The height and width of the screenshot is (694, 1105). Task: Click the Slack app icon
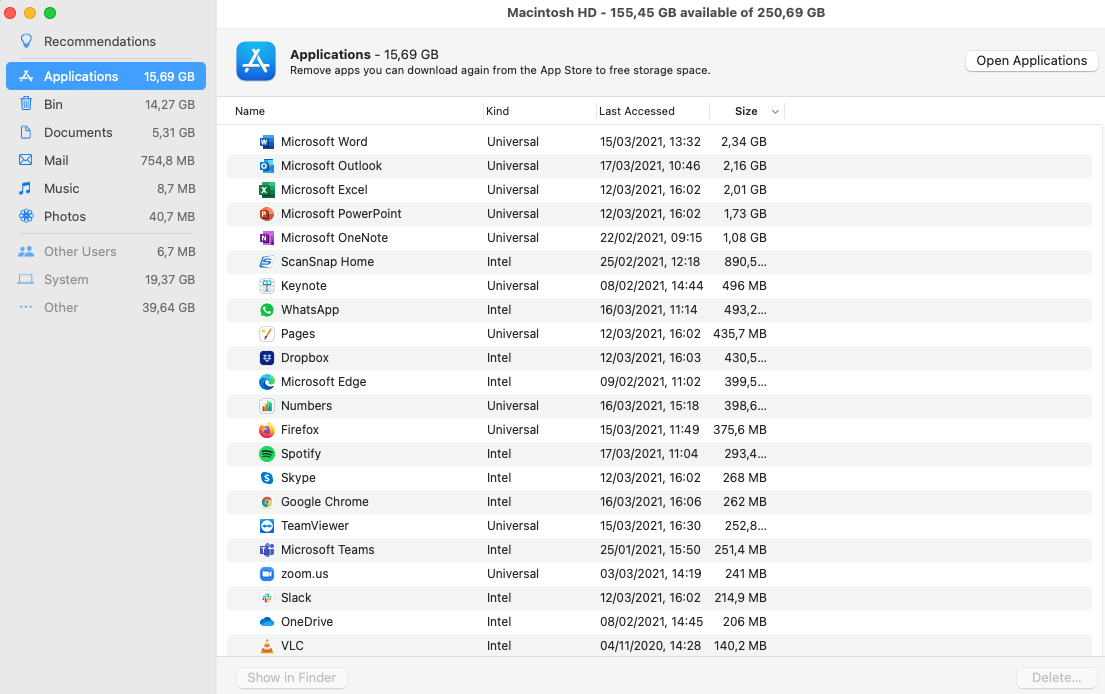click(266, 597)
